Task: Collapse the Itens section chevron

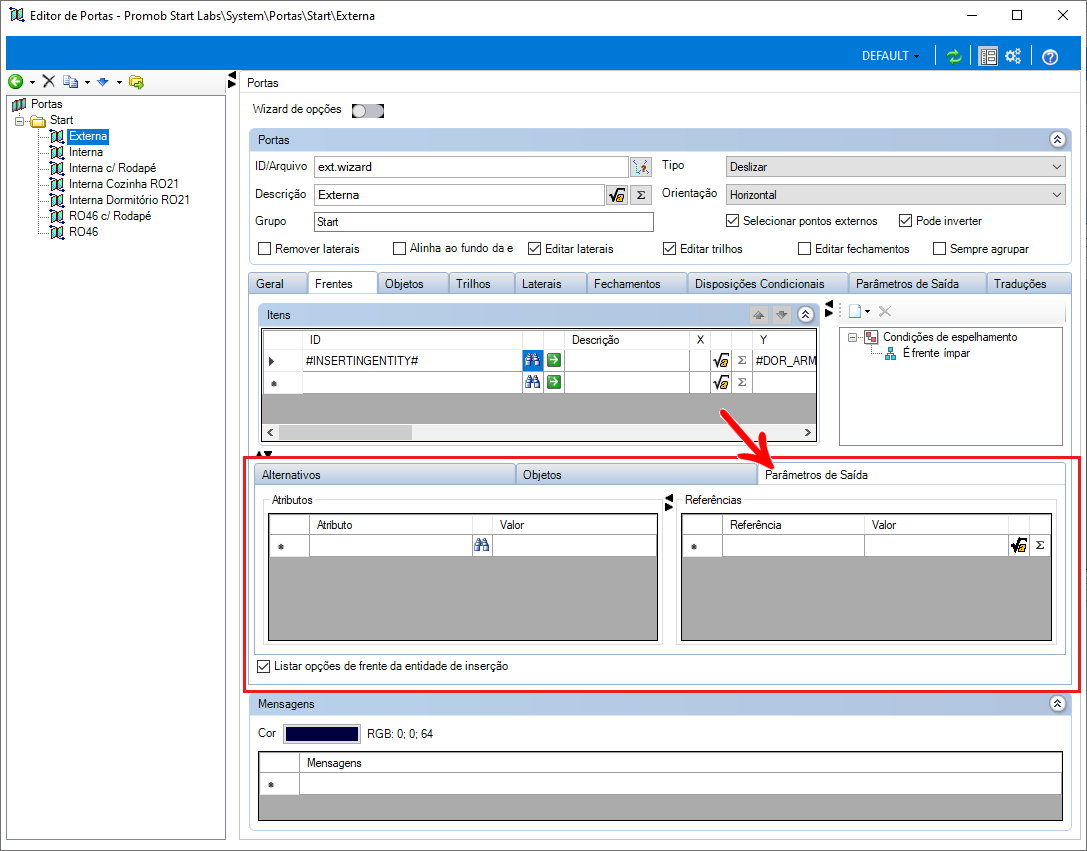Action: pyautogui.click(x=806, y=315)
